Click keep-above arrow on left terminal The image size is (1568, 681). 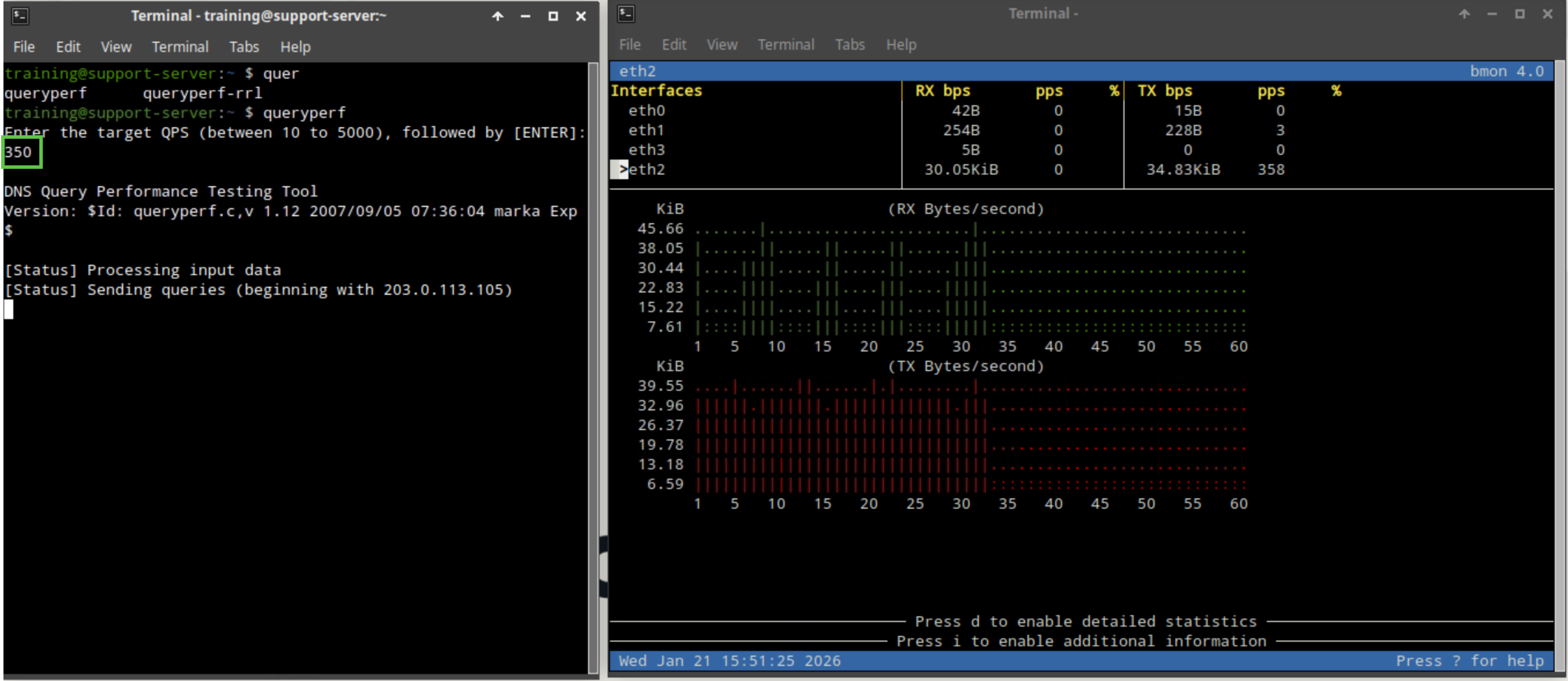[497, 16]
